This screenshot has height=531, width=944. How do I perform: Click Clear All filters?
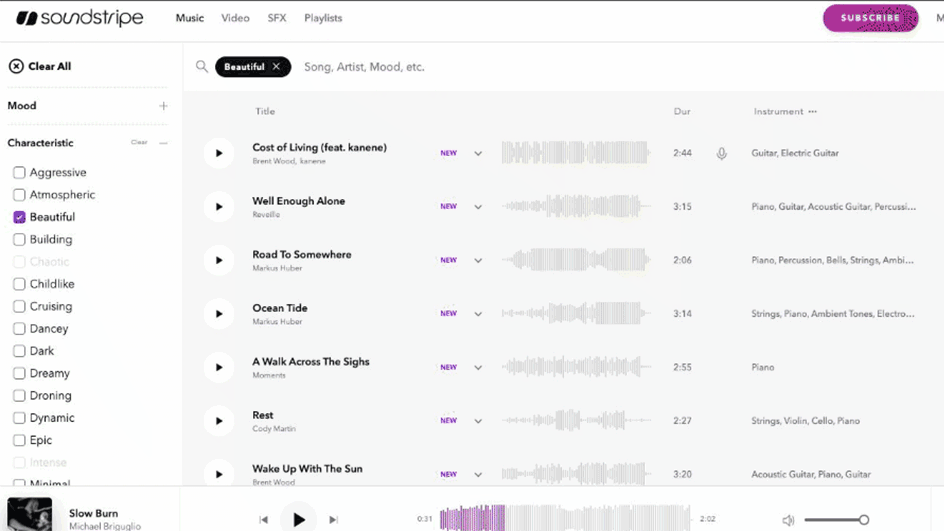click(x=40, y=66)
